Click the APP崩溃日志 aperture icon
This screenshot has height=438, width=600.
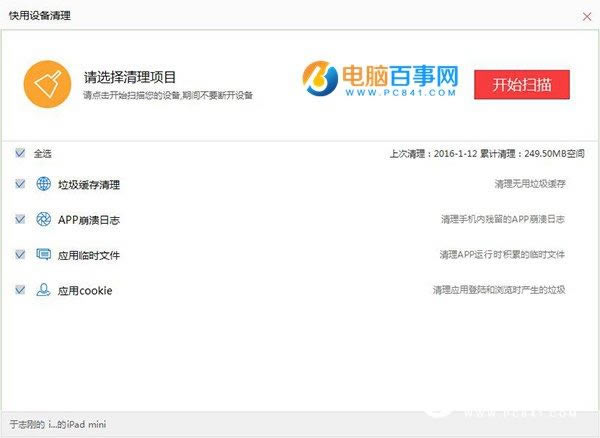click(x=44, y=219)
